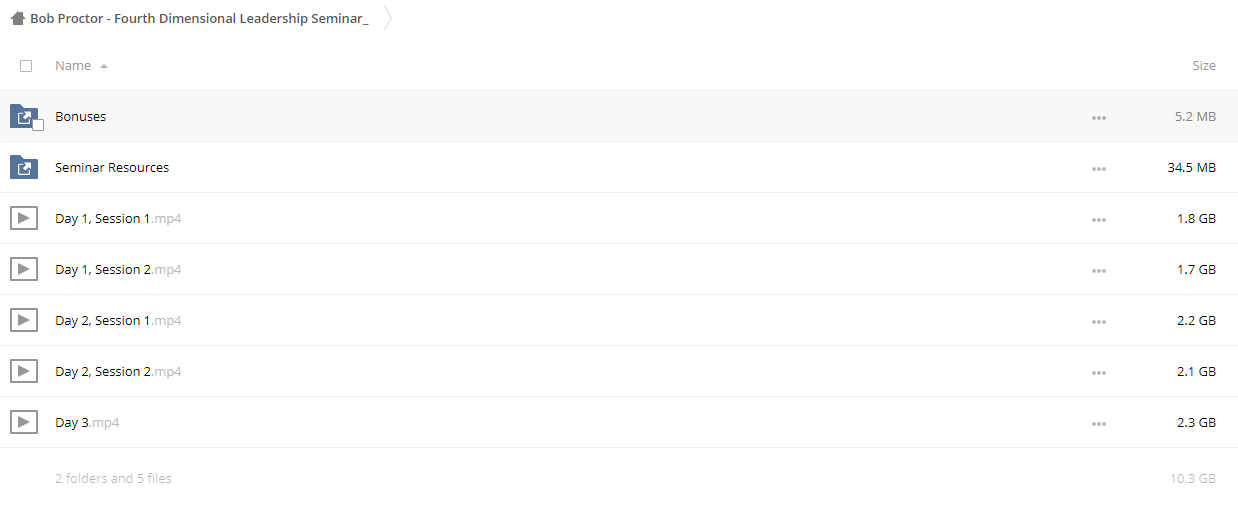Image resolution: width=1238 pixels, height=519 pixels.
Task: Toggle the select-all checkbox in header
Action: (x=26, y=66)
